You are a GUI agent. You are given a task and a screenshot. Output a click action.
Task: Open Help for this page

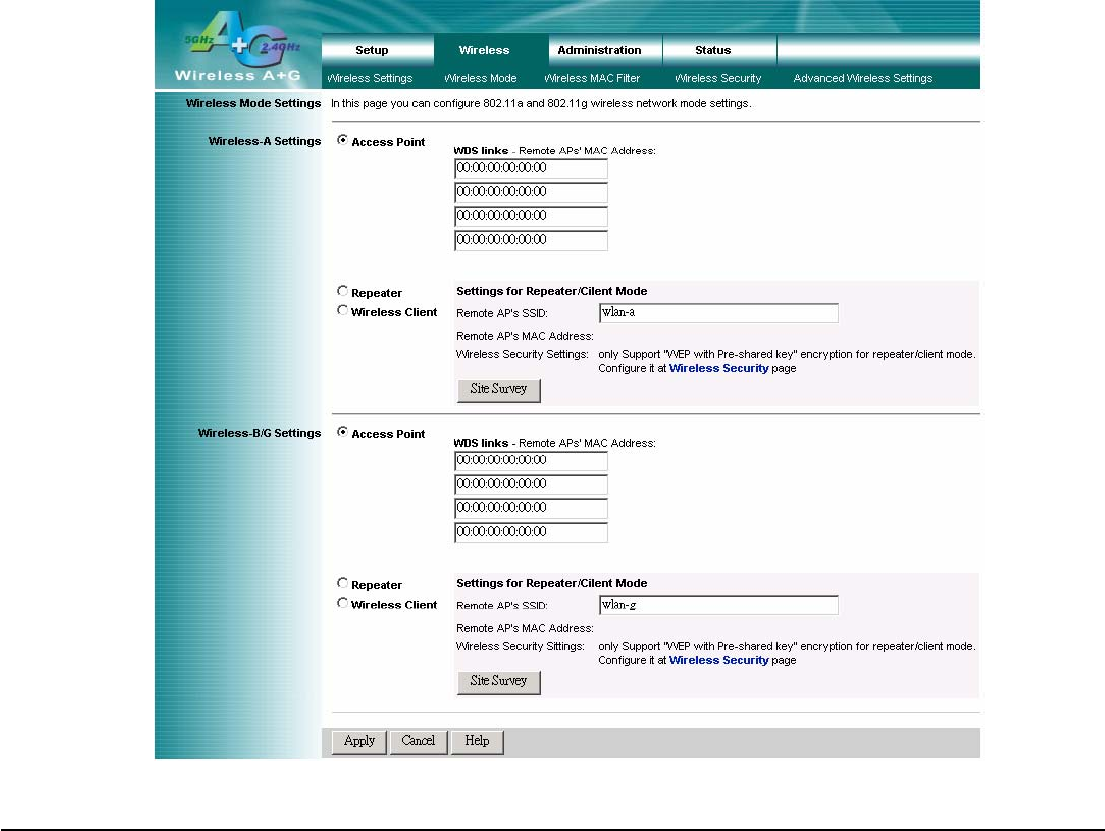click(x=477, y=741)
